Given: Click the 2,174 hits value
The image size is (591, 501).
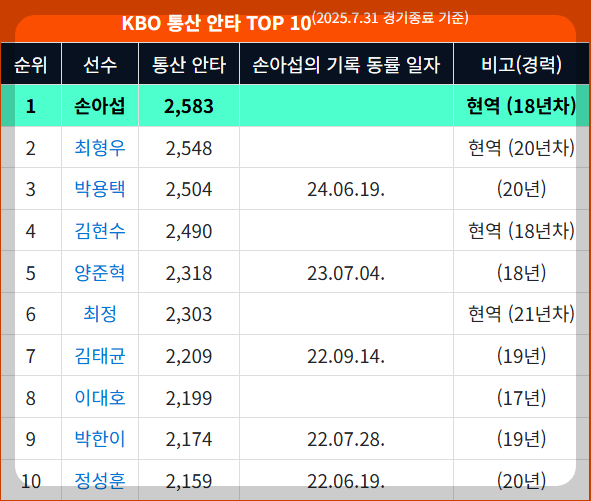Looking at the screenshot, I should coord(189,440).
